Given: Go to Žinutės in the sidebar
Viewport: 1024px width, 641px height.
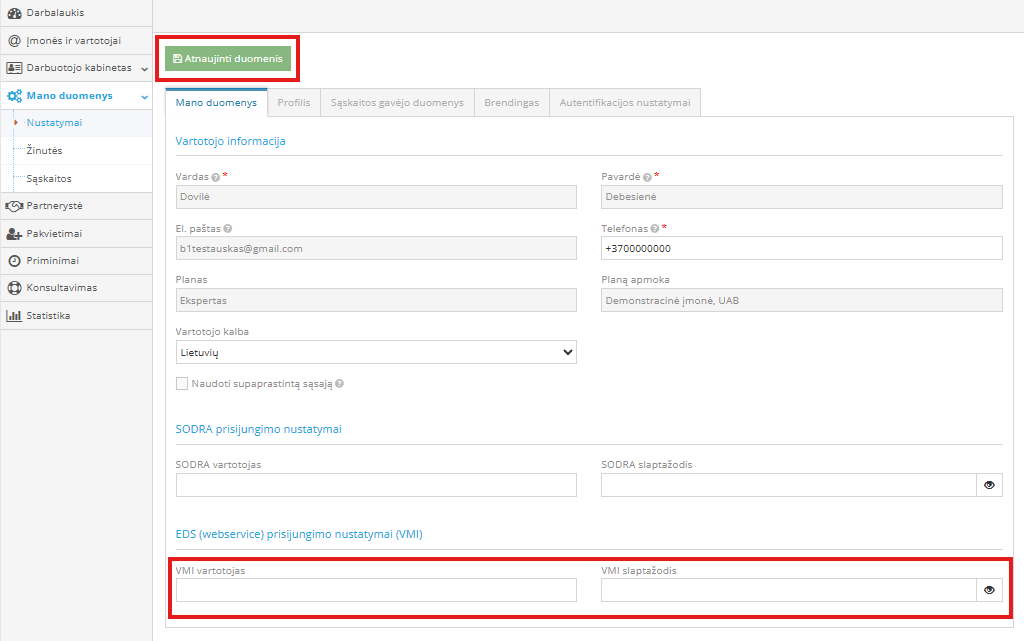Looking at the screenshot, I should 44,151.
